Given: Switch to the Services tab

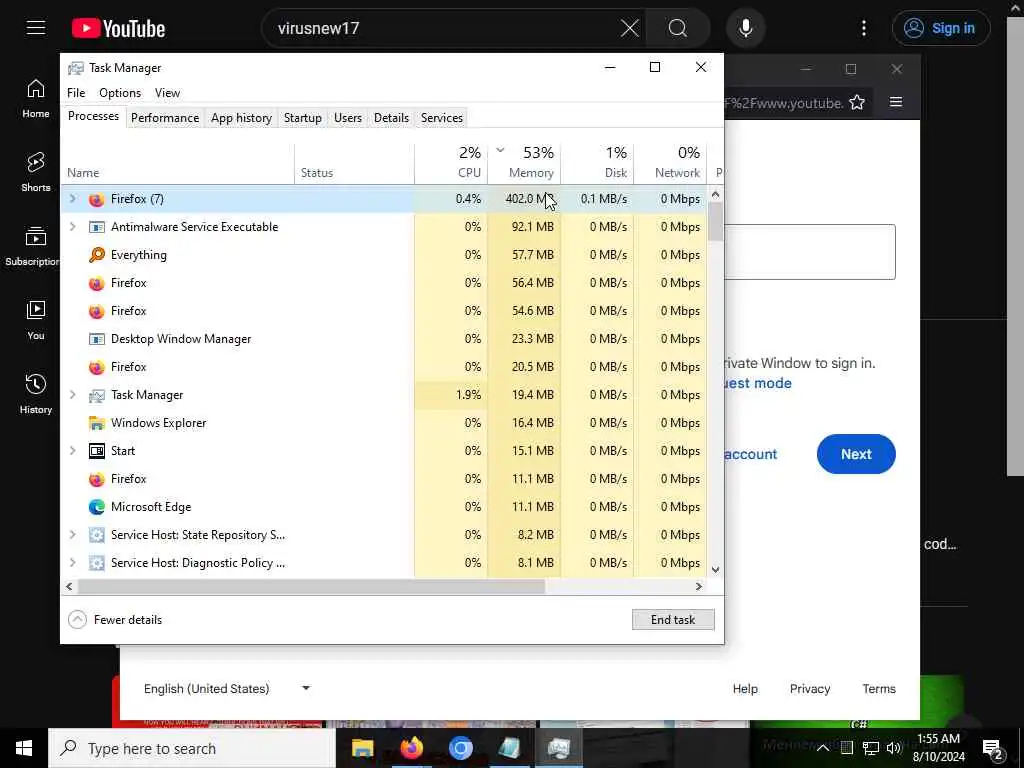Looking at the screenshot, I should (x=441, y=118).
